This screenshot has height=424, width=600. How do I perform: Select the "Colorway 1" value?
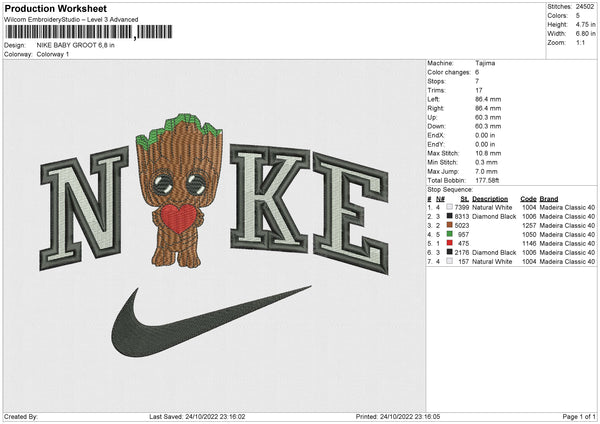[x=53, y=54]
